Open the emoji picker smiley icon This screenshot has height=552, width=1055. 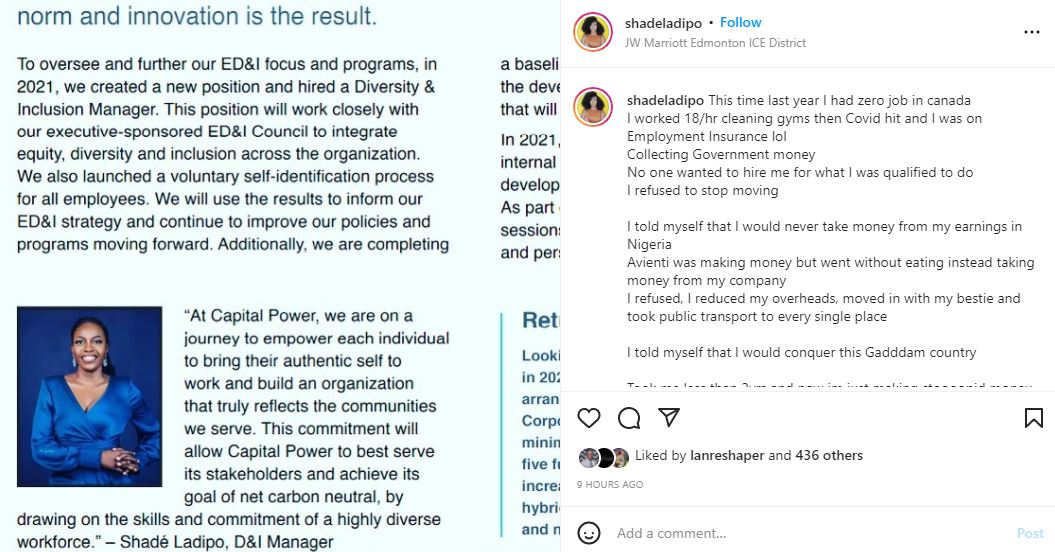point(590,533)
